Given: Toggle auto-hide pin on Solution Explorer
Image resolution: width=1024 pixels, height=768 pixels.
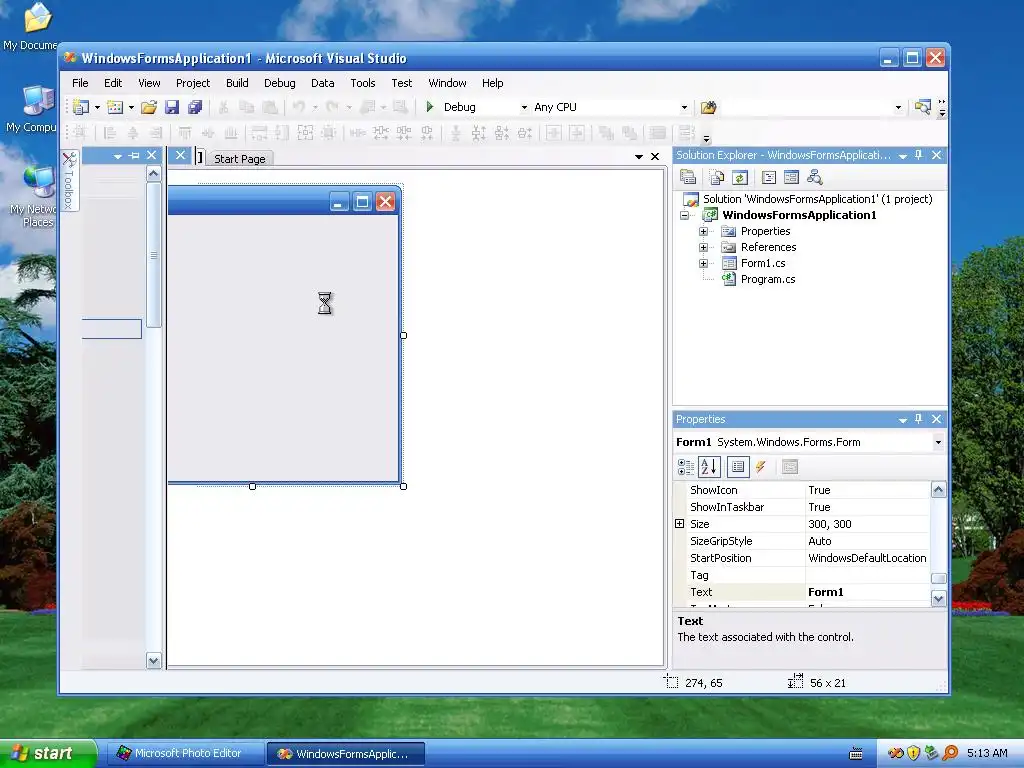Looking at the screenshot, I should coord(919,155).
